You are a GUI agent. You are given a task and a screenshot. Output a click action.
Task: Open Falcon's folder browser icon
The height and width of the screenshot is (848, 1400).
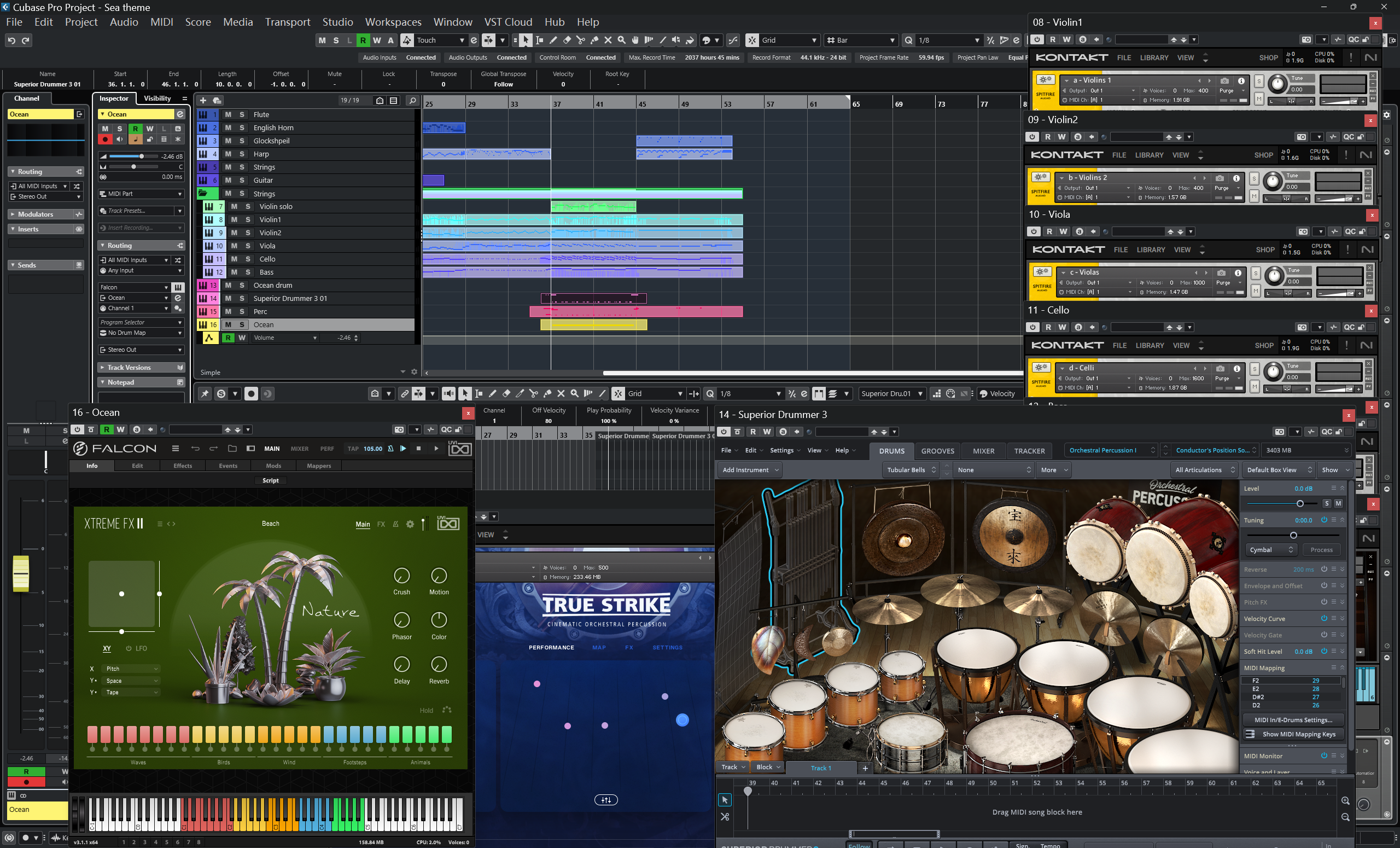click(x=232, y=449)
